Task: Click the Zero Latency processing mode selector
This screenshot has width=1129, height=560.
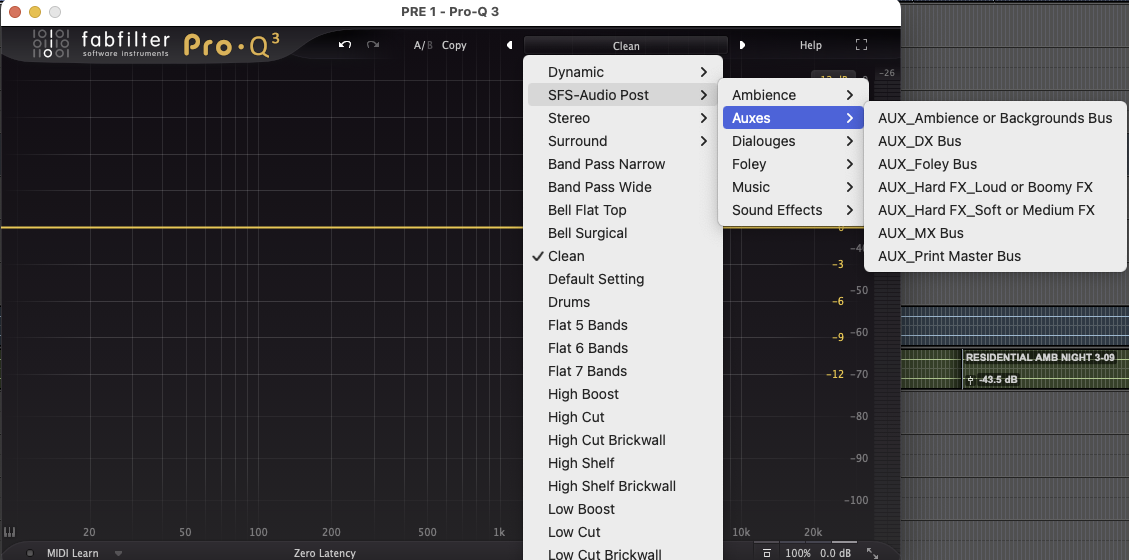Action: (324, 553)
